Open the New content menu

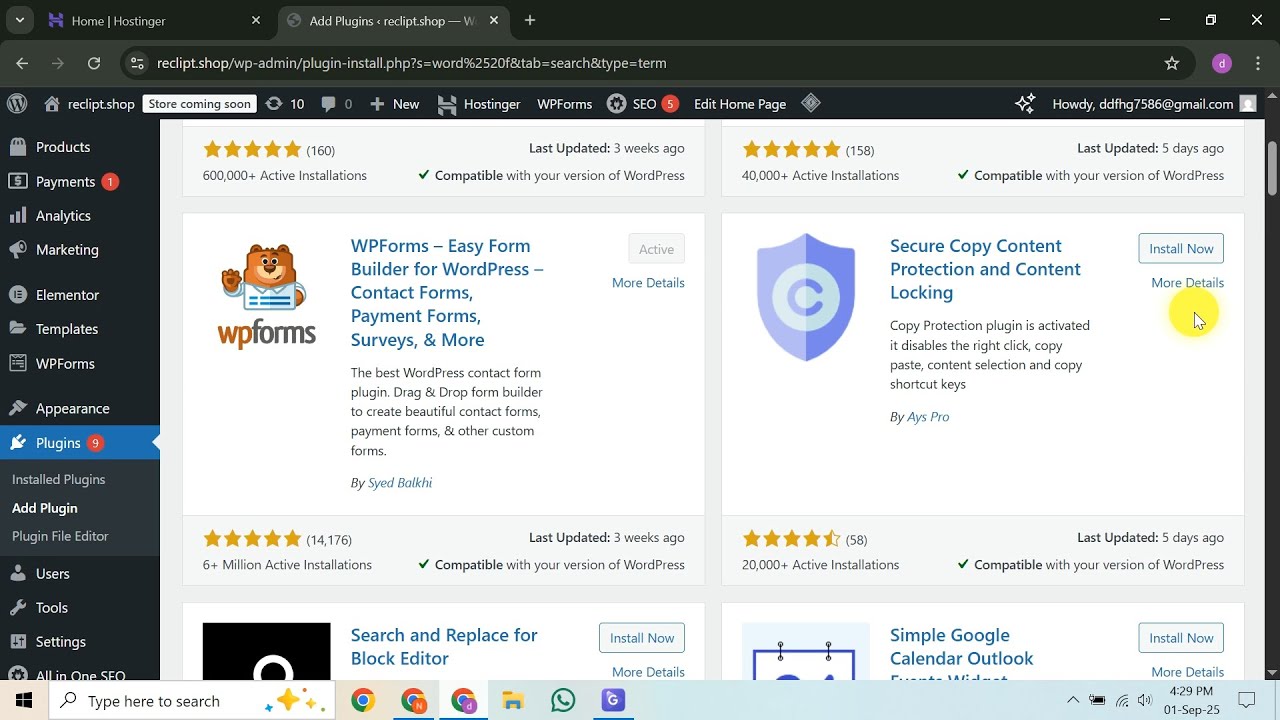coord(395,104)
